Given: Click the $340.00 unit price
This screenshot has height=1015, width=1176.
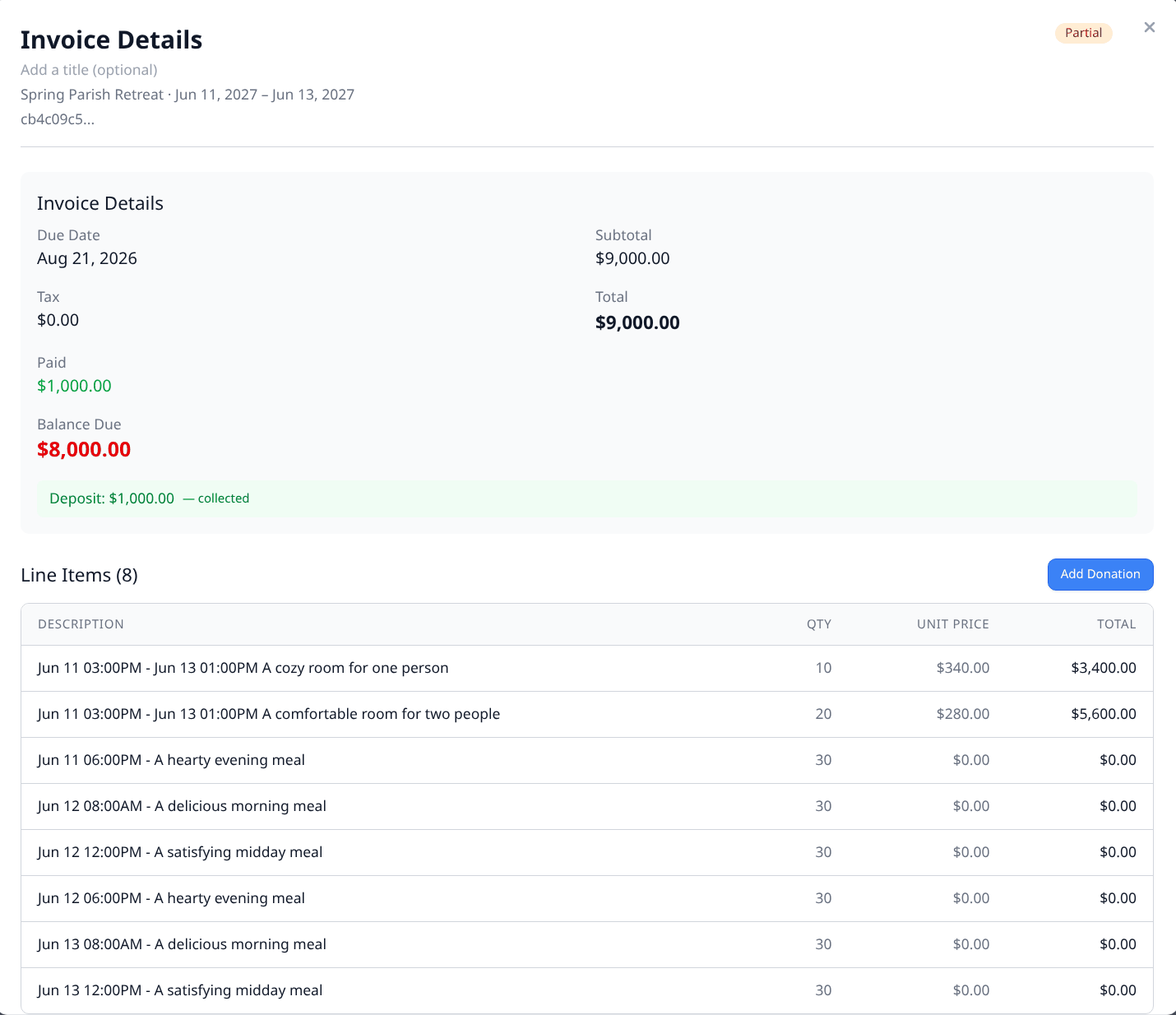Looking at the screenshot, I should point(963,668).
